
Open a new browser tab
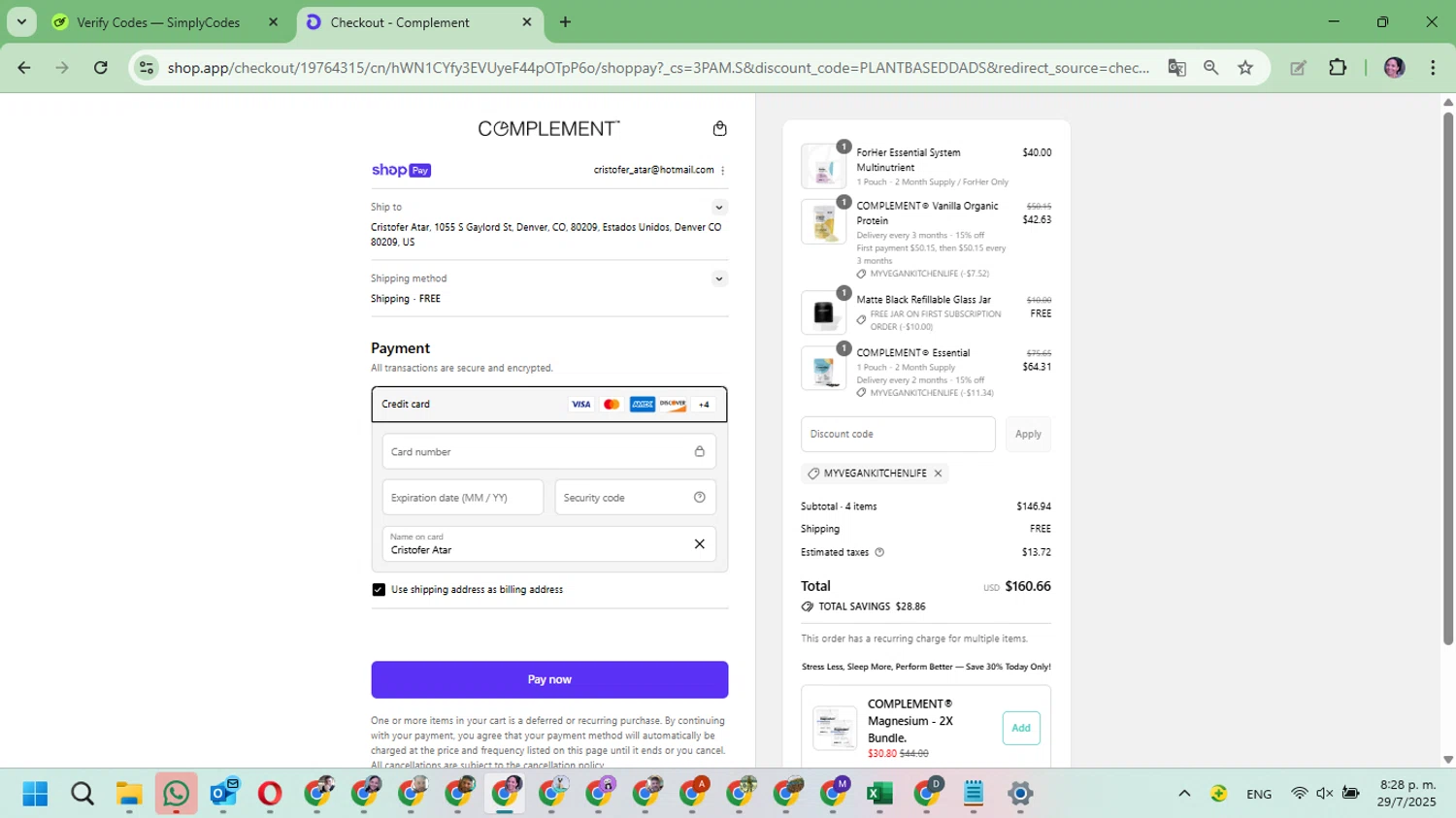point(565,22)
